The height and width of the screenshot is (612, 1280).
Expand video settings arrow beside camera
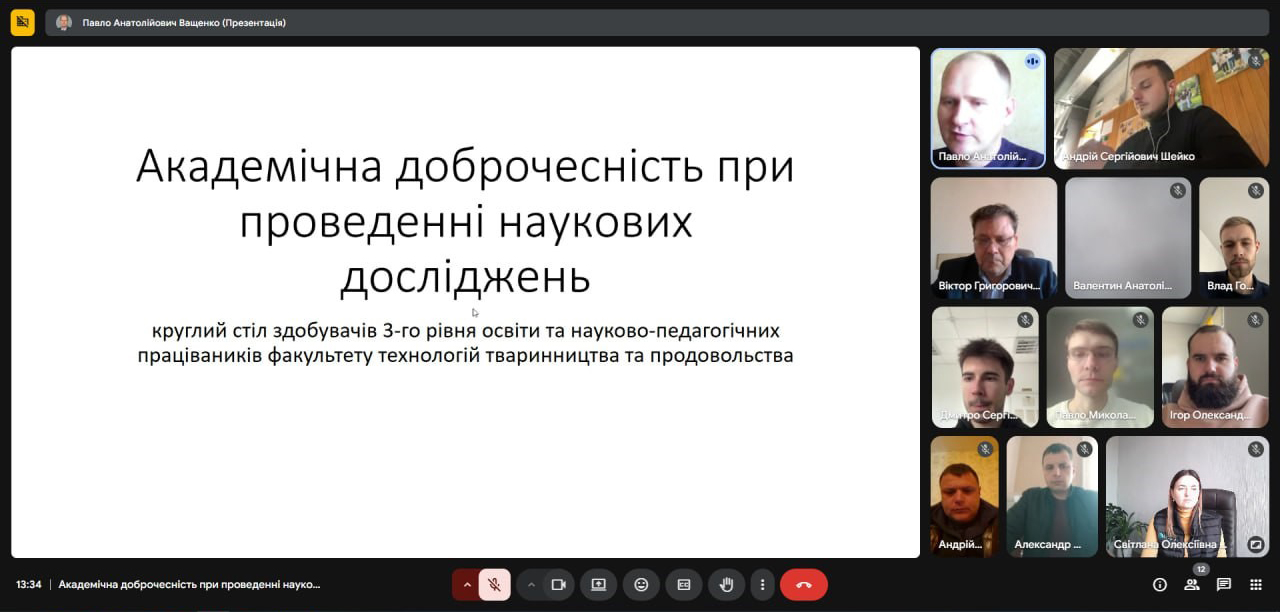(531, 584)
